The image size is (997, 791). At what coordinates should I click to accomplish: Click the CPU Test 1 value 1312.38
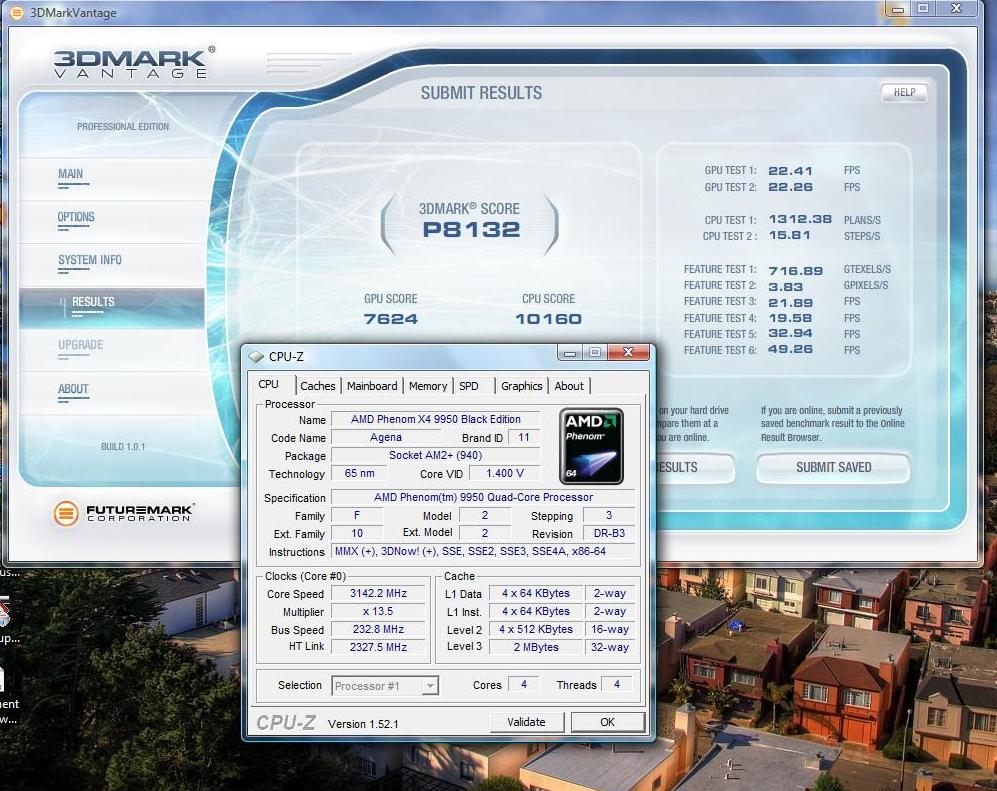[x=800, y=219]
